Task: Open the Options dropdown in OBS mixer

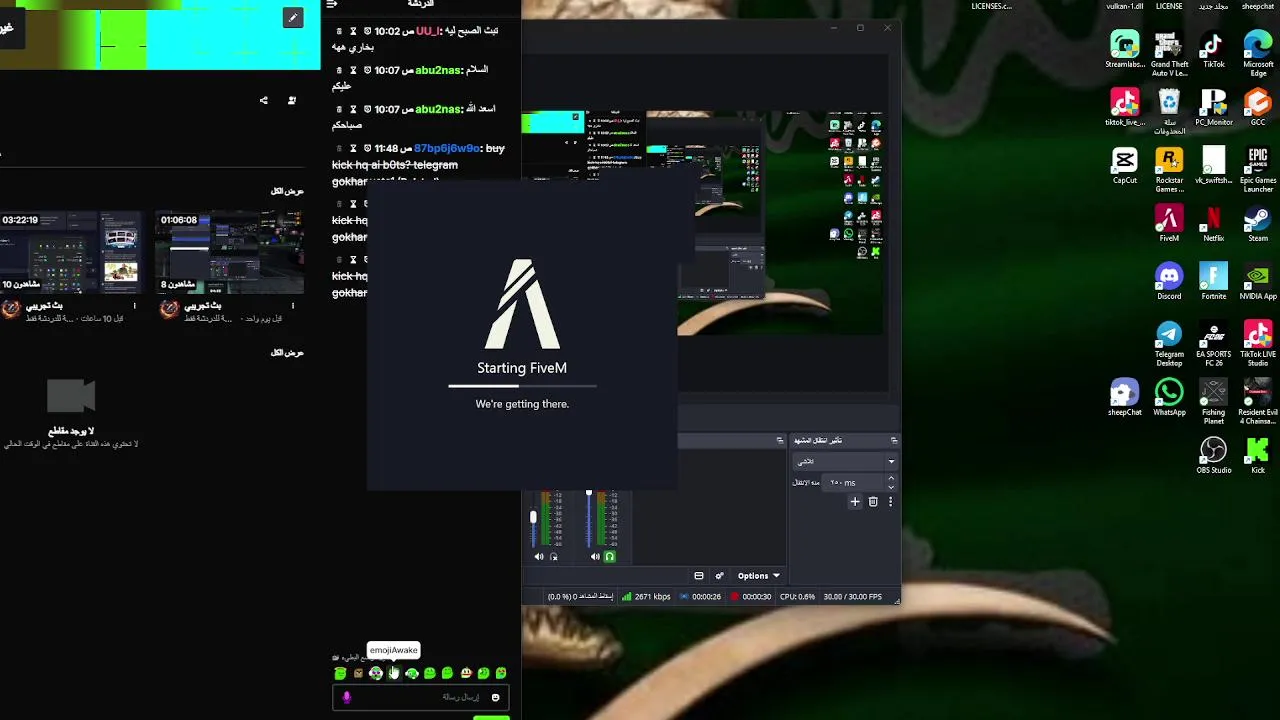Action: click(758, 576)
